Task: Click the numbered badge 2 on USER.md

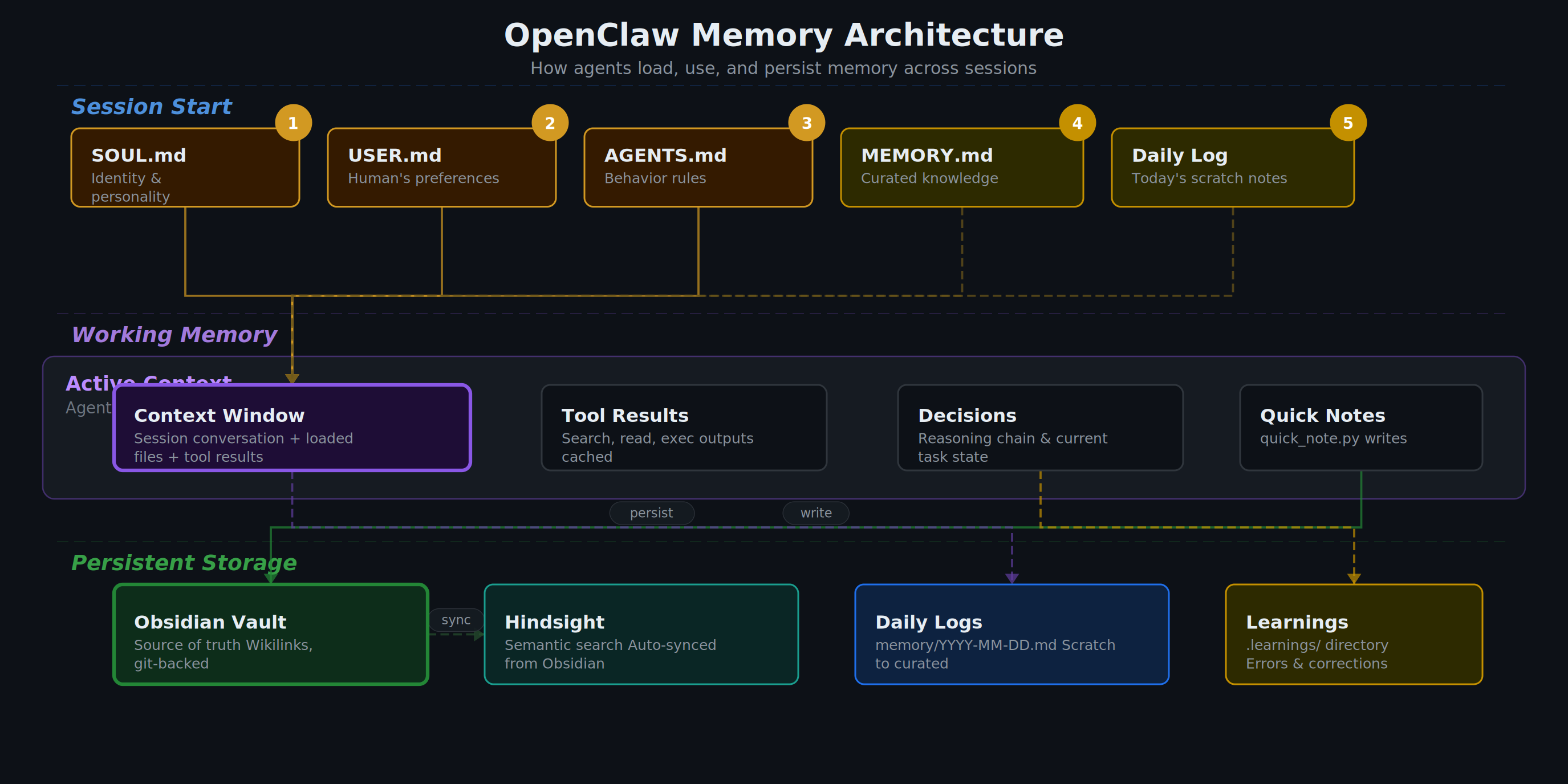Action: (550, 122)
